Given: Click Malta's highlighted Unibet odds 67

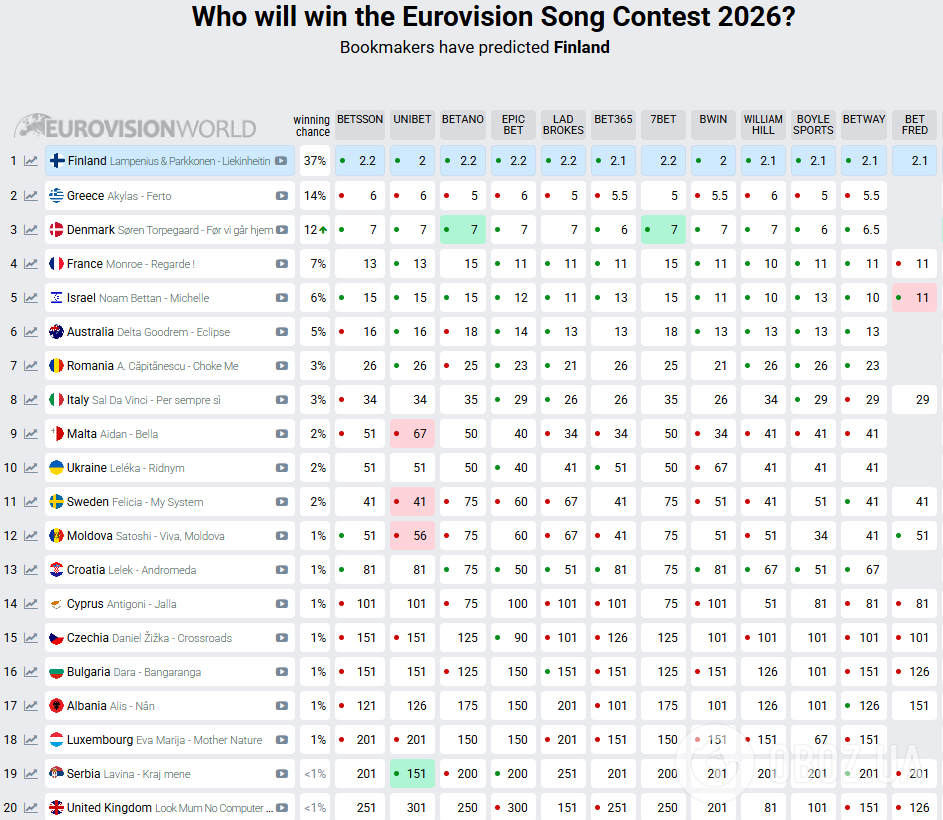Looking at the screenshot, I should 412,434.
